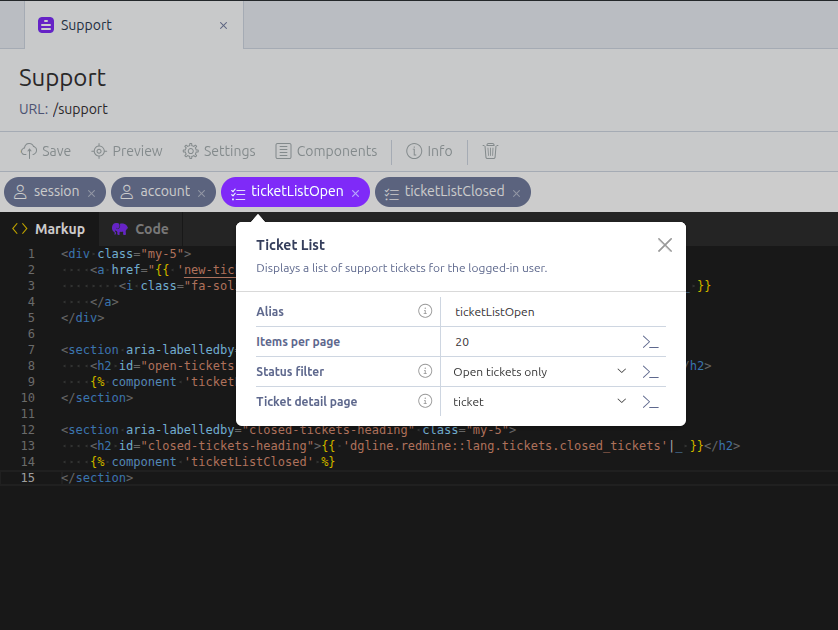Open the page Preview
Screen dimensions: 838x630
tap(127, 151)
